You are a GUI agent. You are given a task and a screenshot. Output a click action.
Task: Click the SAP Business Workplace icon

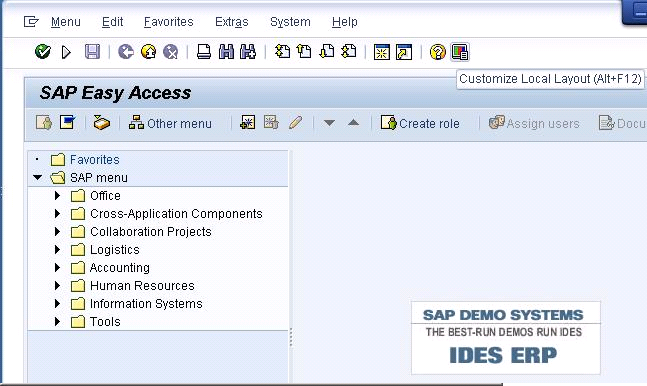(102, 123)
